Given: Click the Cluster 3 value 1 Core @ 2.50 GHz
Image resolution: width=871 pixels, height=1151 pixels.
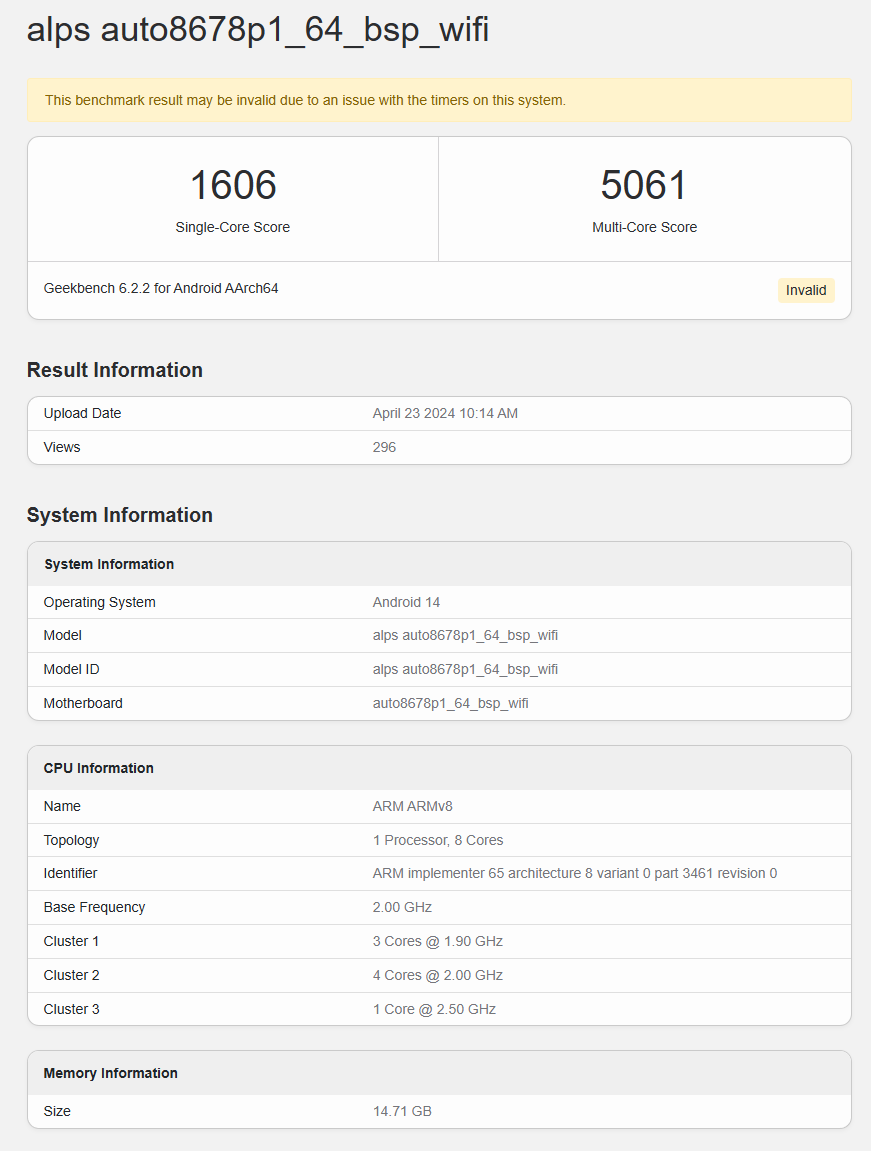Looking at the screenshot, I should (x=434, y=1009).
